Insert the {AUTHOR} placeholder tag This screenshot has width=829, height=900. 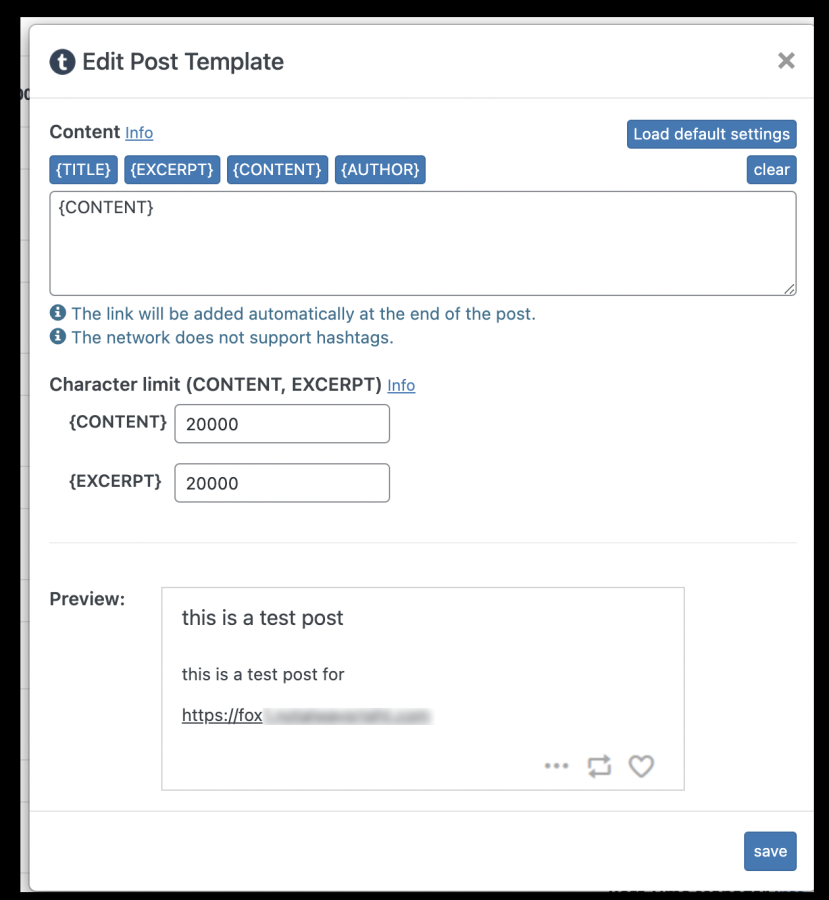[x=380, y=170]
